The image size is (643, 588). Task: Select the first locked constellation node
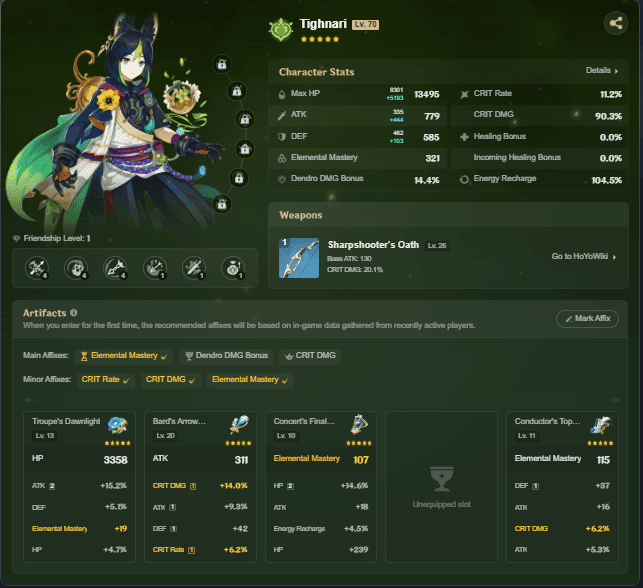tap(222, 64)
